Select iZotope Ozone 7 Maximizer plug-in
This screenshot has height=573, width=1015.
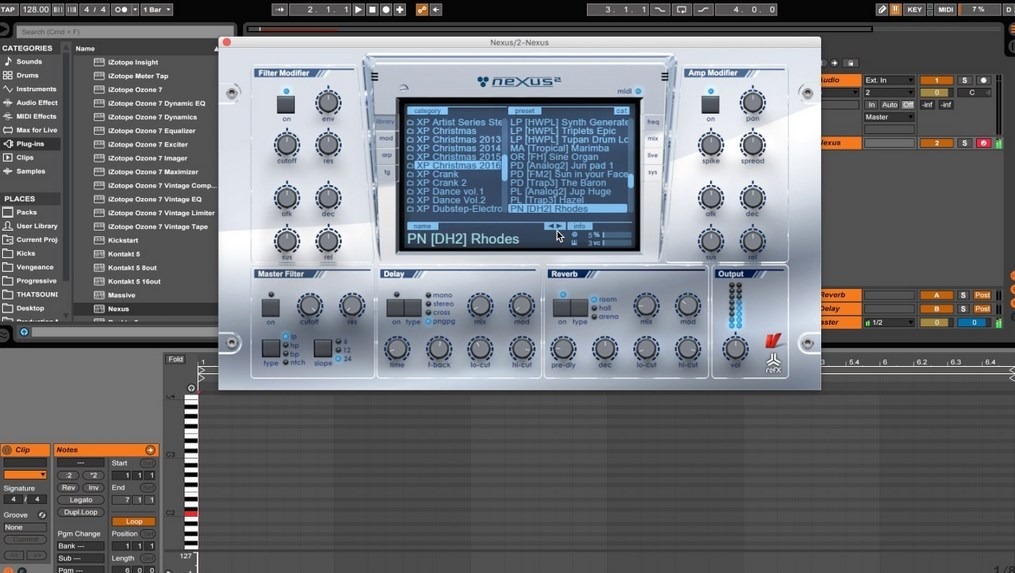click(153, 172)
